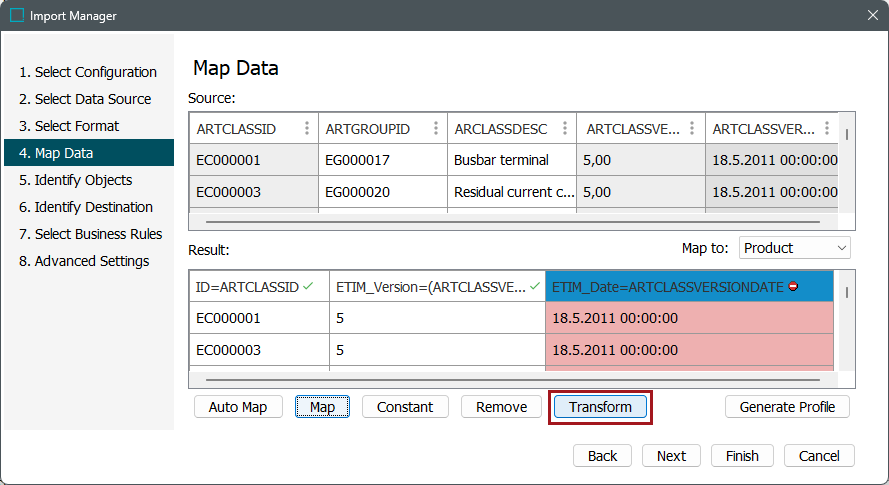Click the Import Manager window icon
The height and width of the screenshot is (485, 889).
click(x=16, y=15)
